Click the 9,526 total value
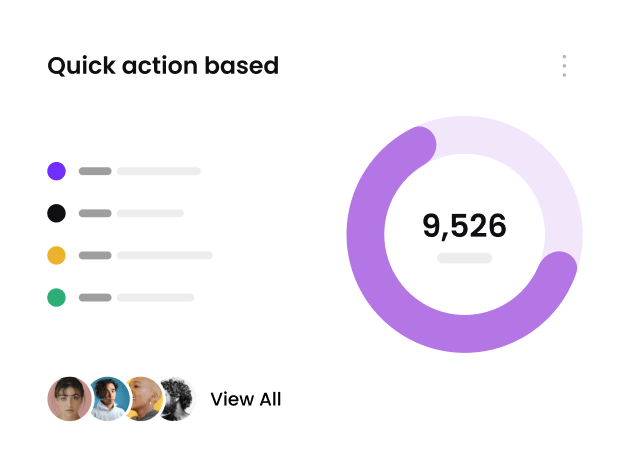This screenshot has width=631, height=474. click(x=464, y=226)
